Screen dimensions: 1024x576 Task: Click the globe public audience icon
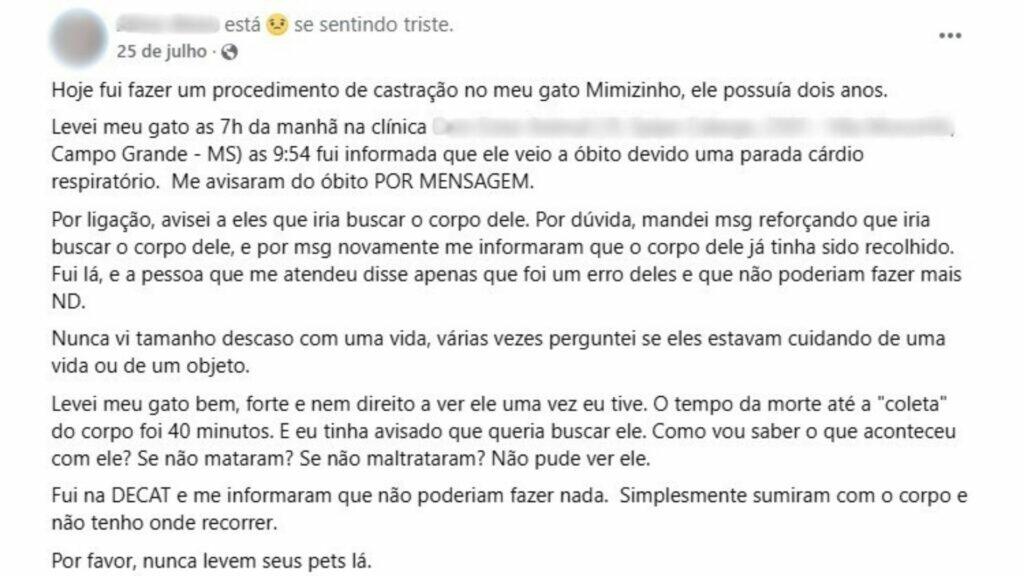pyautogui.click(x=229, y=52)
